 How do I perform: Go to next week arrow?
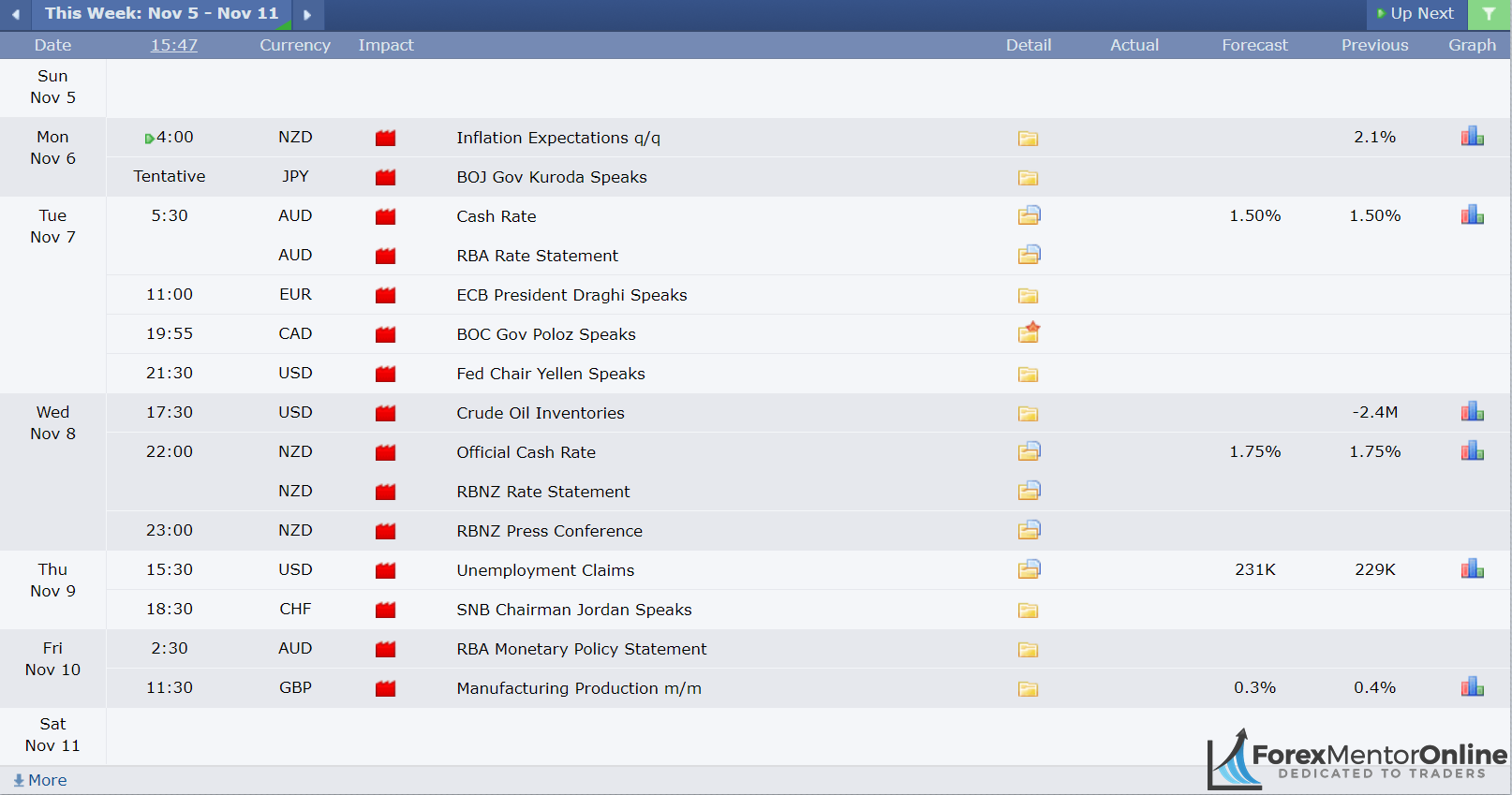307,14
